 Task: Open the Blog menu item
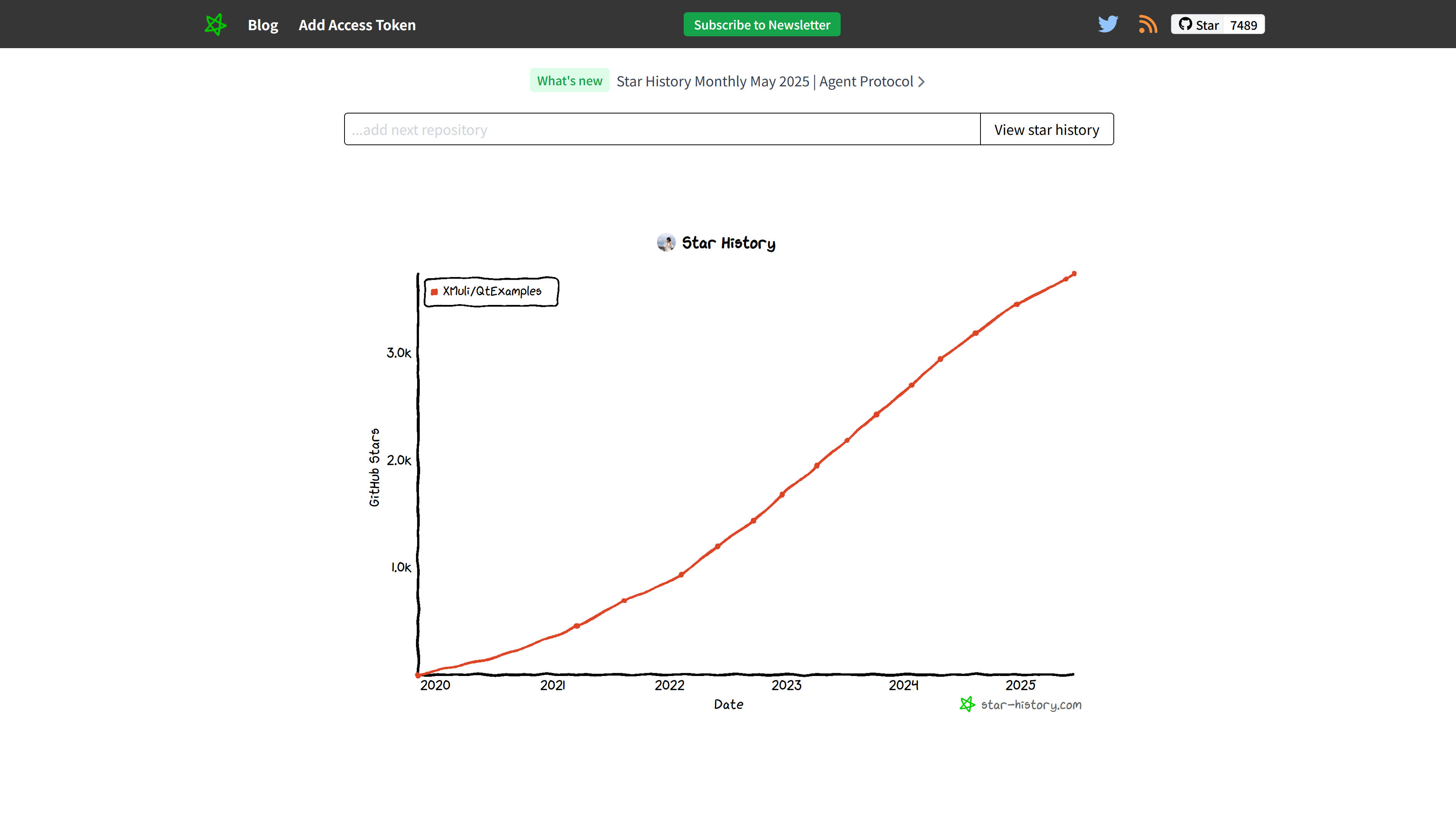coord(263,24)
